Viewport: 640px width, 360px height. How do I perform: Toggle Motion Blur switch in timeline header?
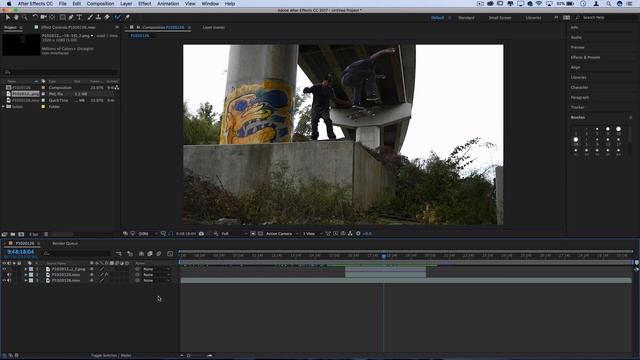(159, 254)
